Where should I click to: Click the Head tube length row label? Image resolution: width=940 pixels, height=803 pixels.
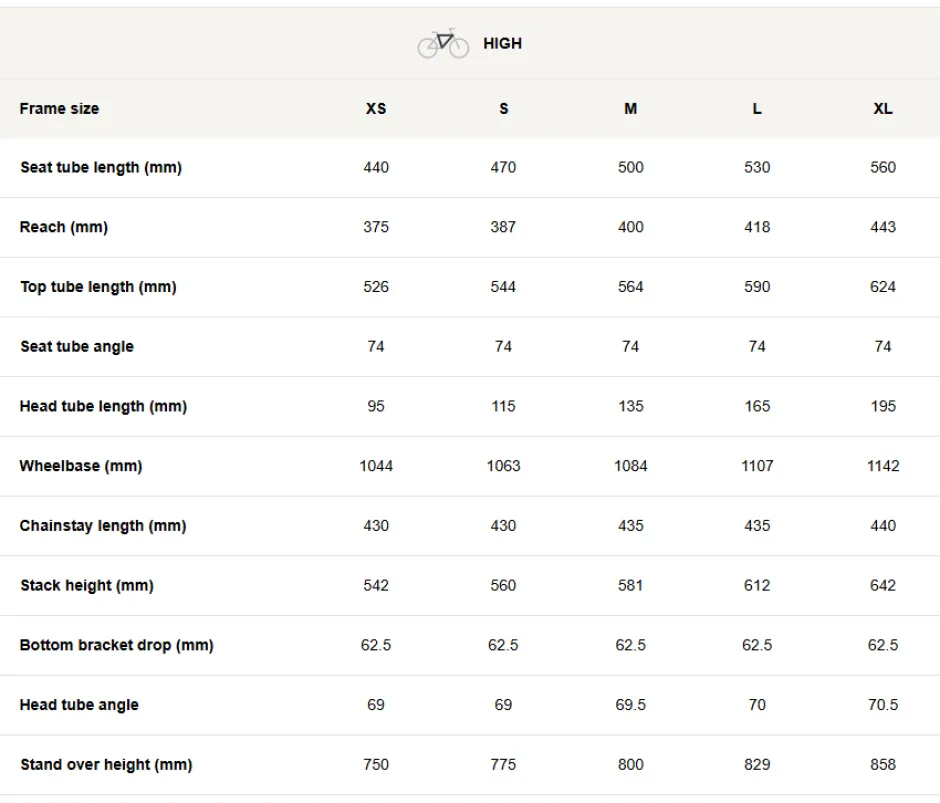point(103,406)
